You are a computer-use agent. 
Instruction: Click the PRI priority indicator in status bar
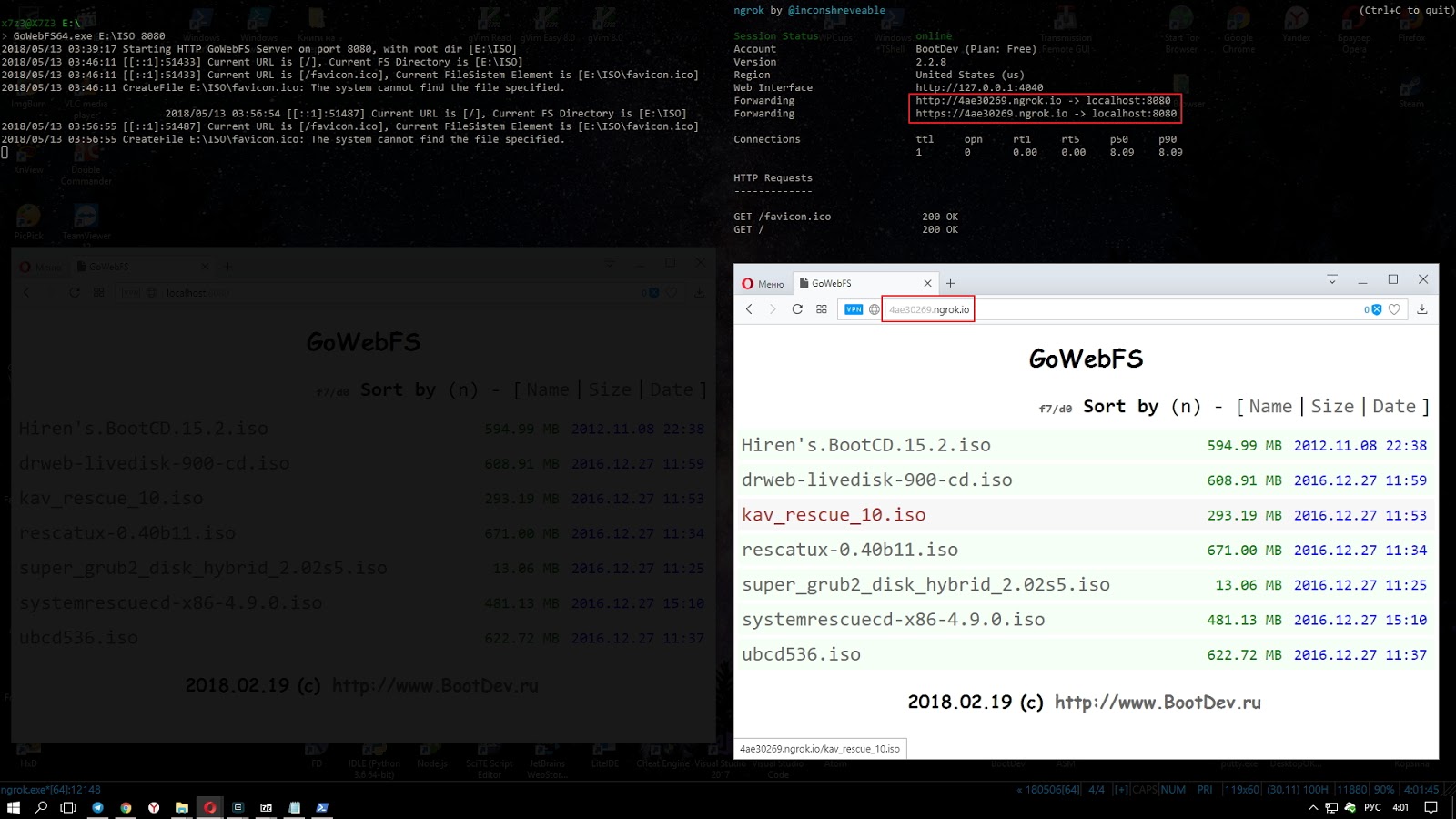click(x=1205, y=790)
